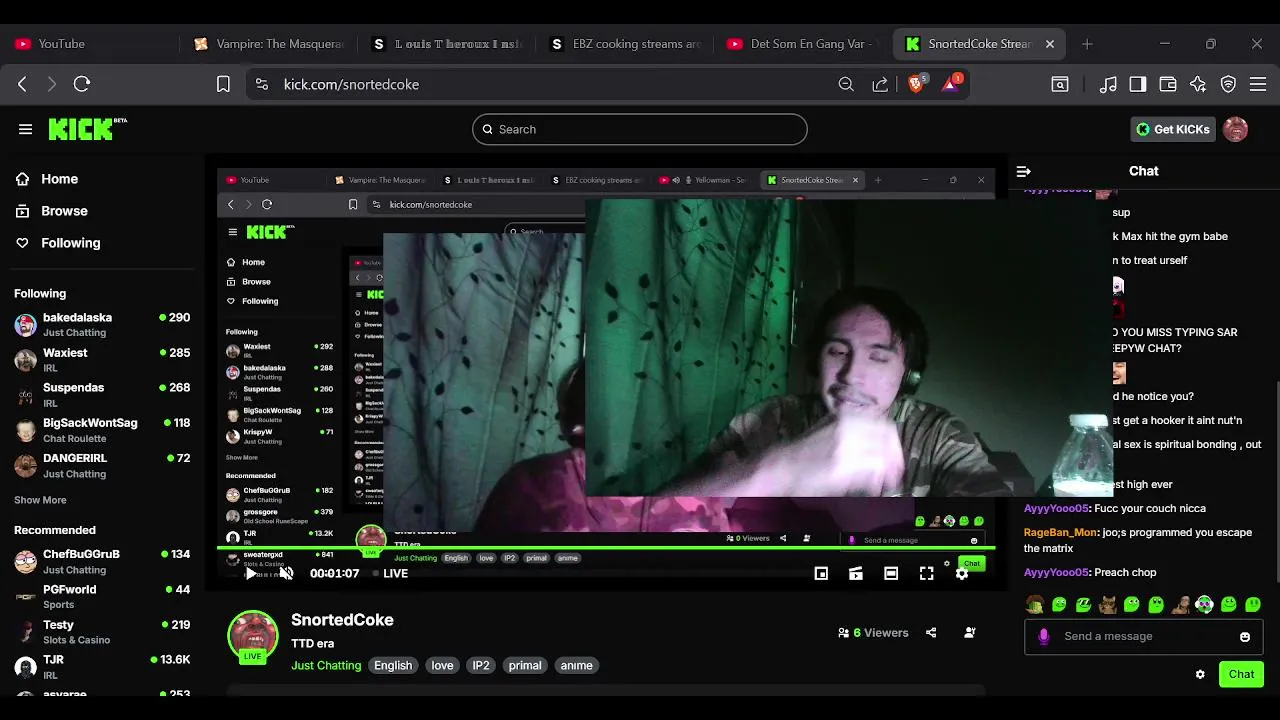Select the primal tag
Viewport: 1280px width, 720px height.
tap(525, 665)
